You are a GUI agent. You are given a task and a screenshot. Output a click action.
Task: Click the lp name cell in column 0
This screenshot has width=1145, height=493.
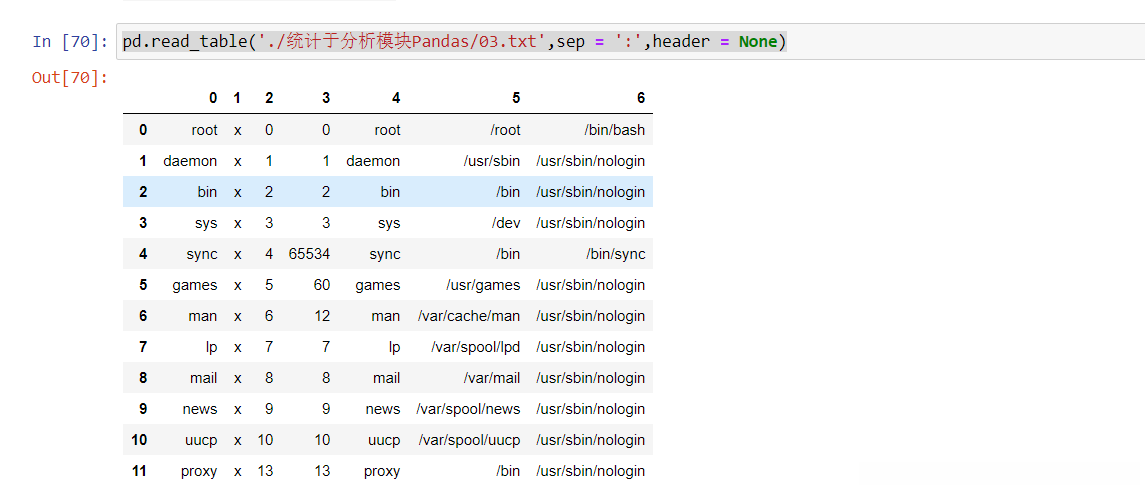[212, 348]
